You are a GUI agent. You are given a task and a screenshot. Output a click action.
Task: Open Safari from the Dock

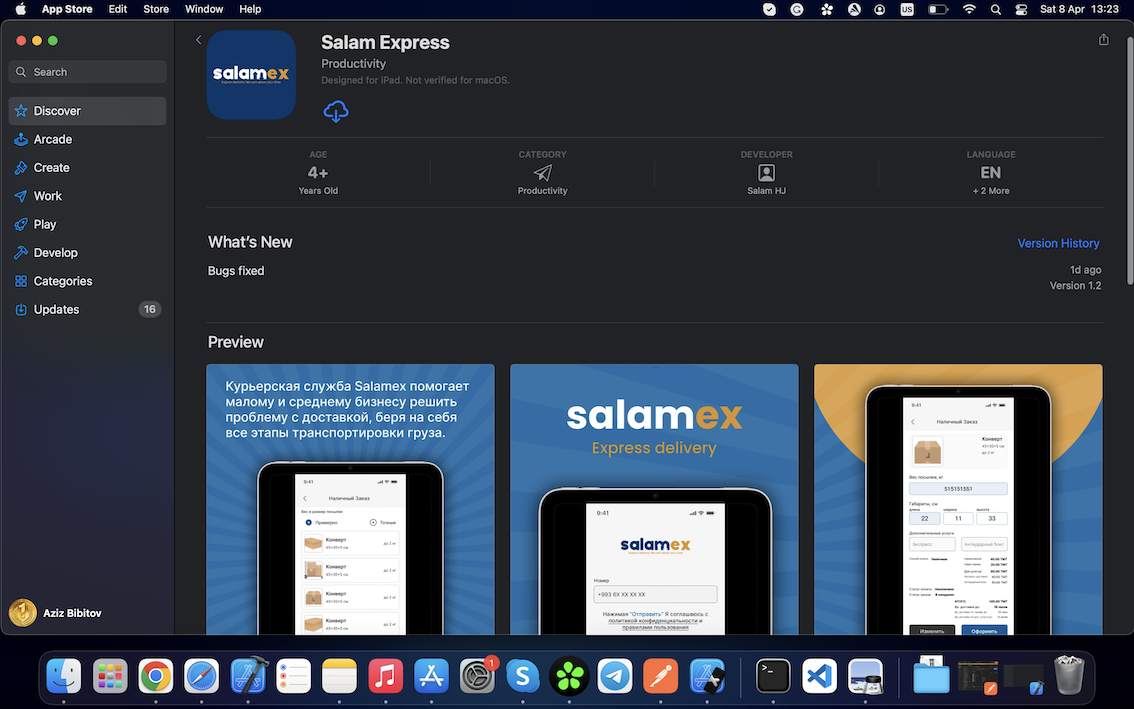[202, 676]
